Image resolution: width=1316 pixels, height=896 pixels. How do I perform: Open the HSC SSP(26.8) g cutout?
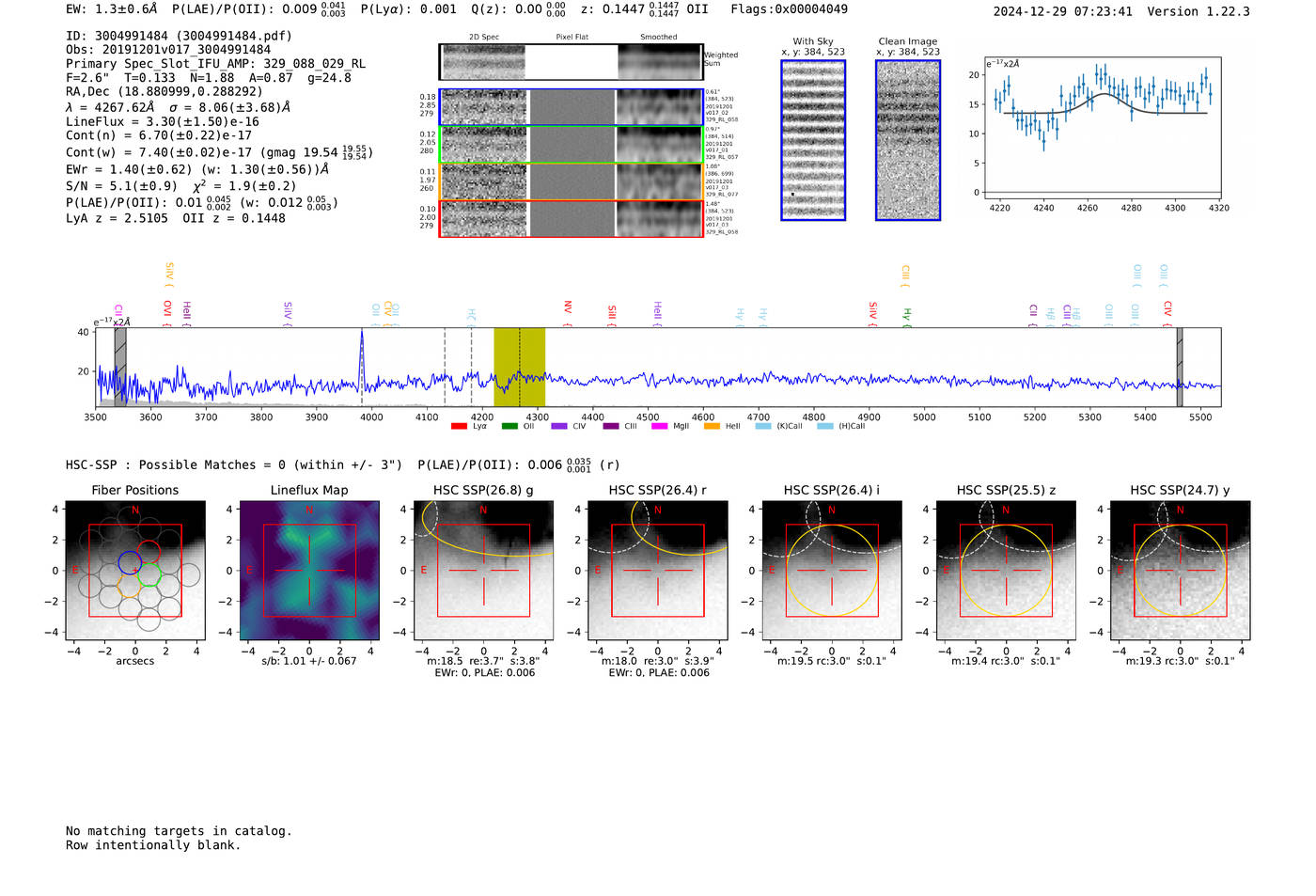484,571
